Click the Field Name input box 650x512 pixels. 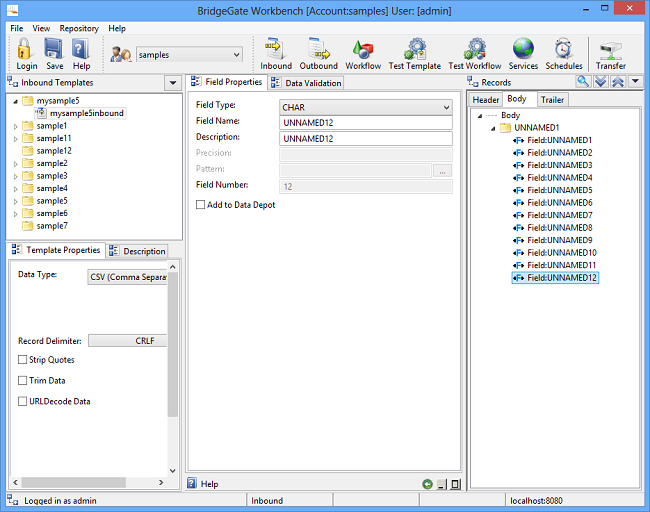366,123
